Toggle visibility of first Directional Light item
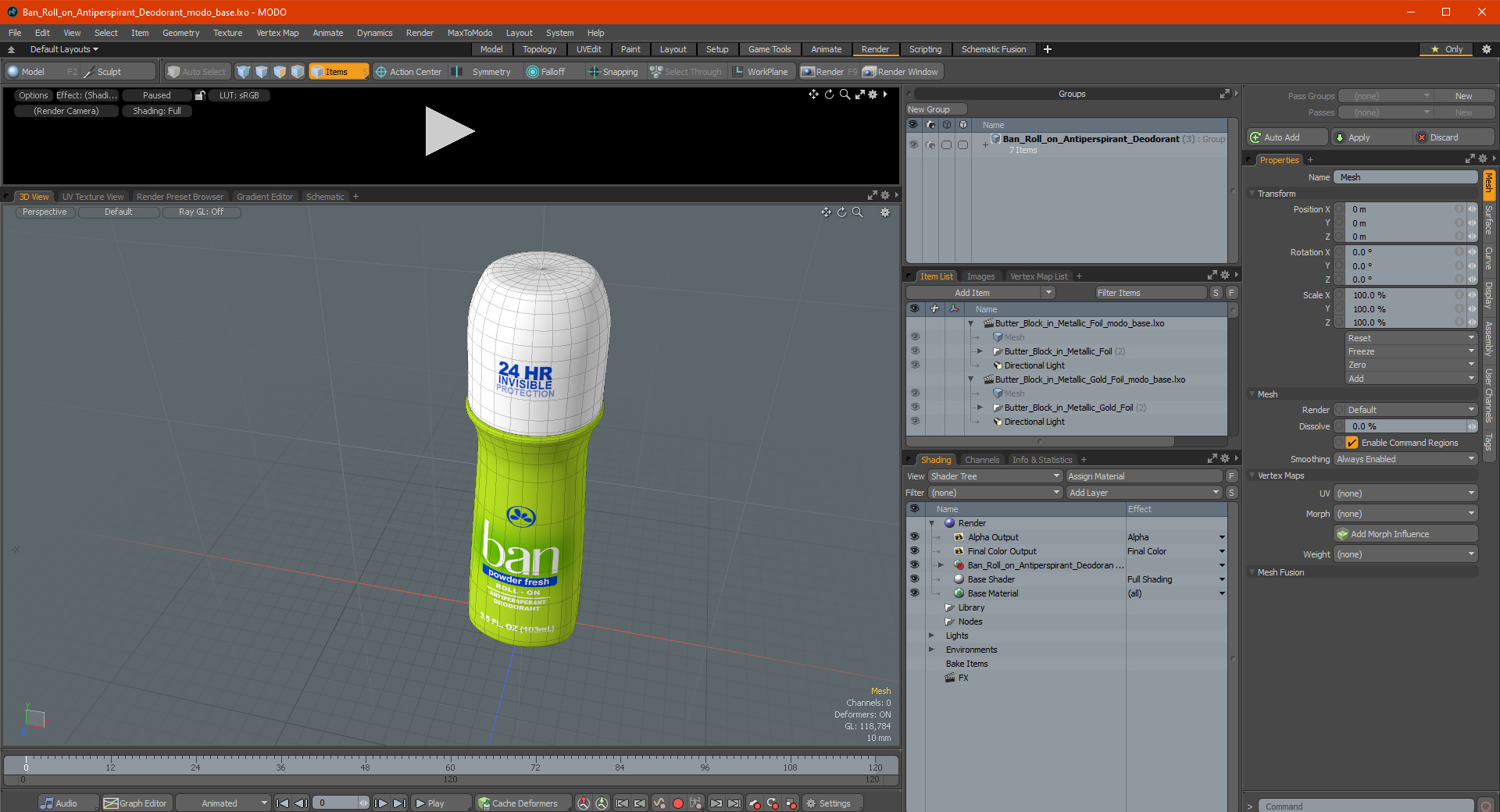1500x812 pixels. click(x=914, y=365)
